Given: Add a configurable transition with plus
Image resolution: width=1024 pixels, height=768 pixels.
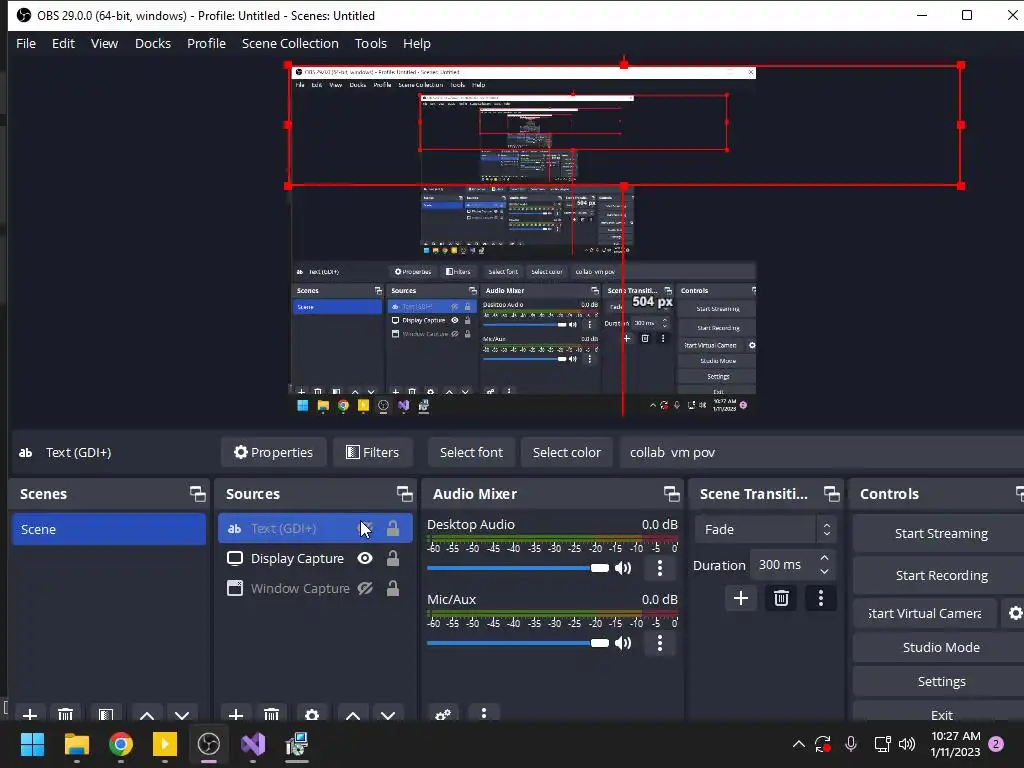Looking at the screenshot, I should pyautogui.click(x=741, y=598).
